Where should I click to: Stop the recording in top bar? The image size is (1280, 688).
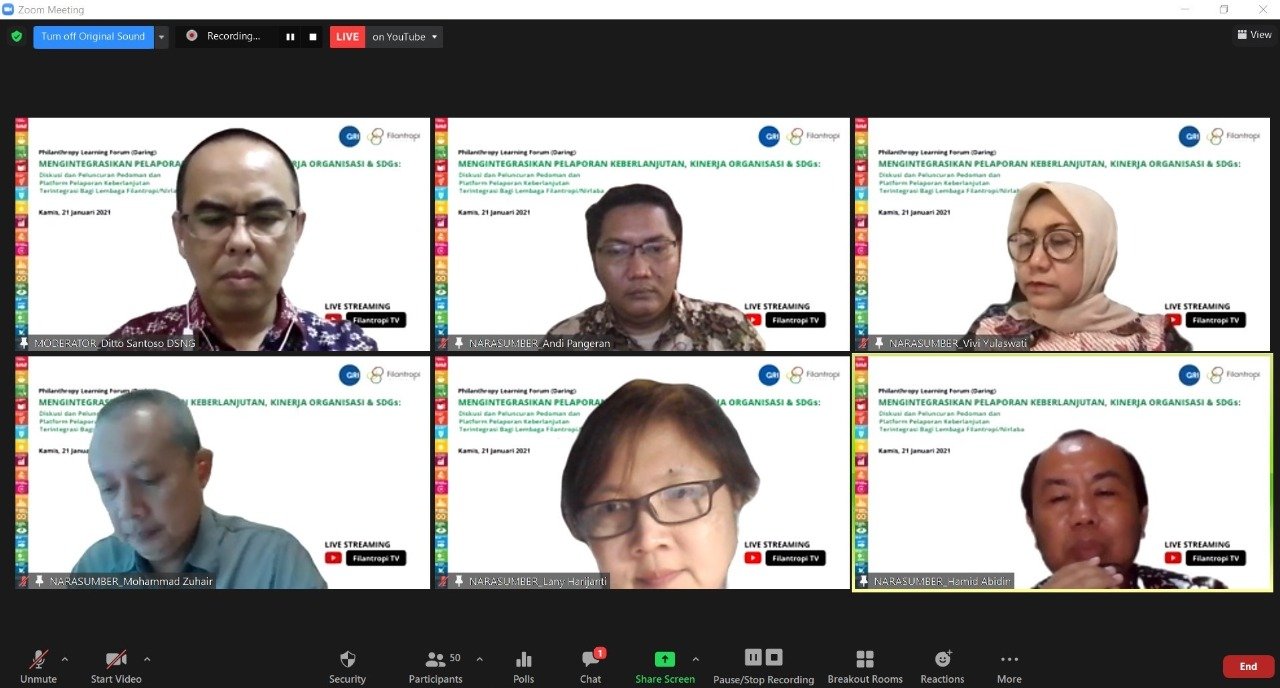point(312,37)
